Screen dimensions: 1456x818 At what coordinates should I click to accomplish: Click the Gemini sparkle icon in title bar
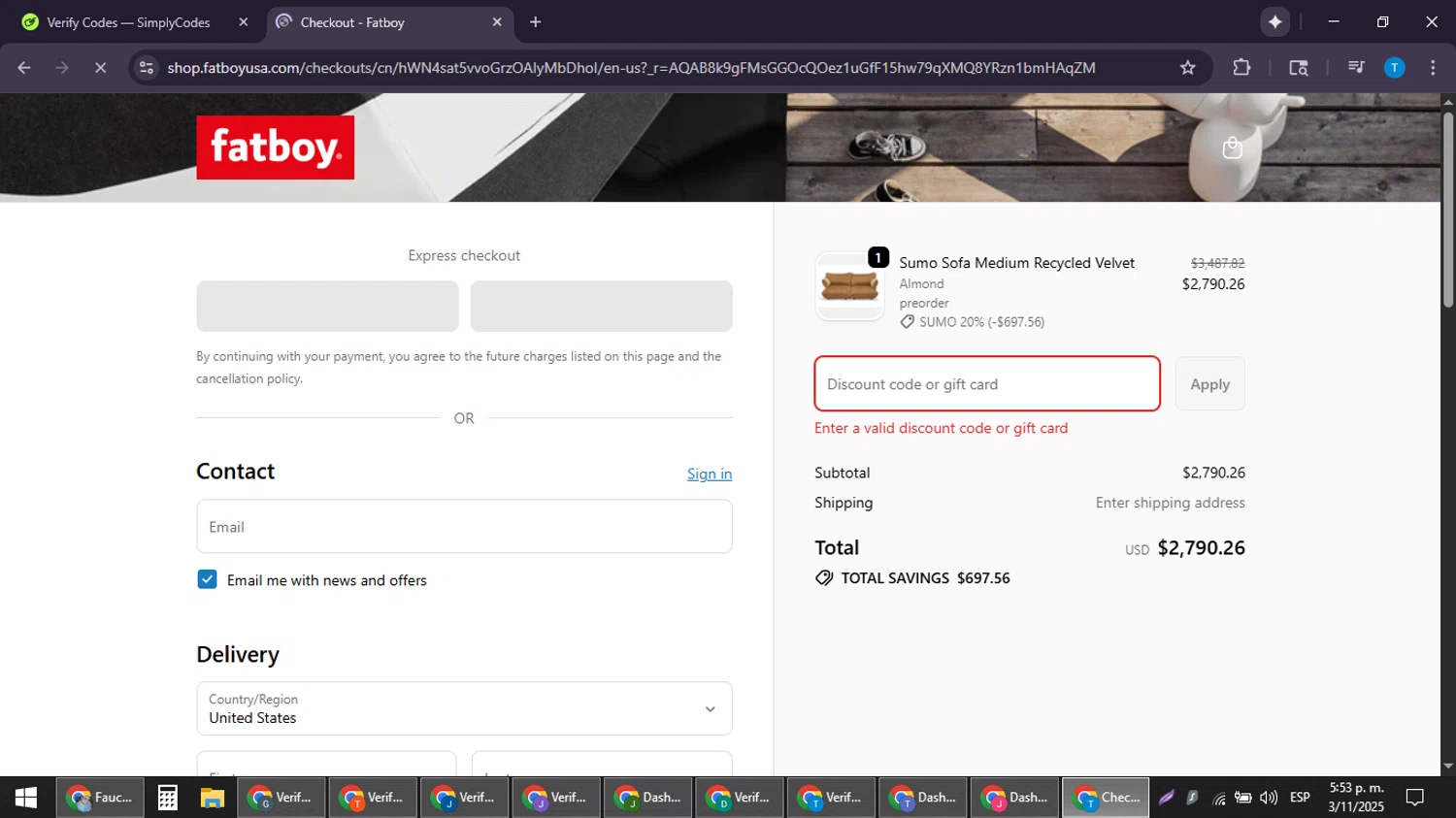(x=1274, y=21)
